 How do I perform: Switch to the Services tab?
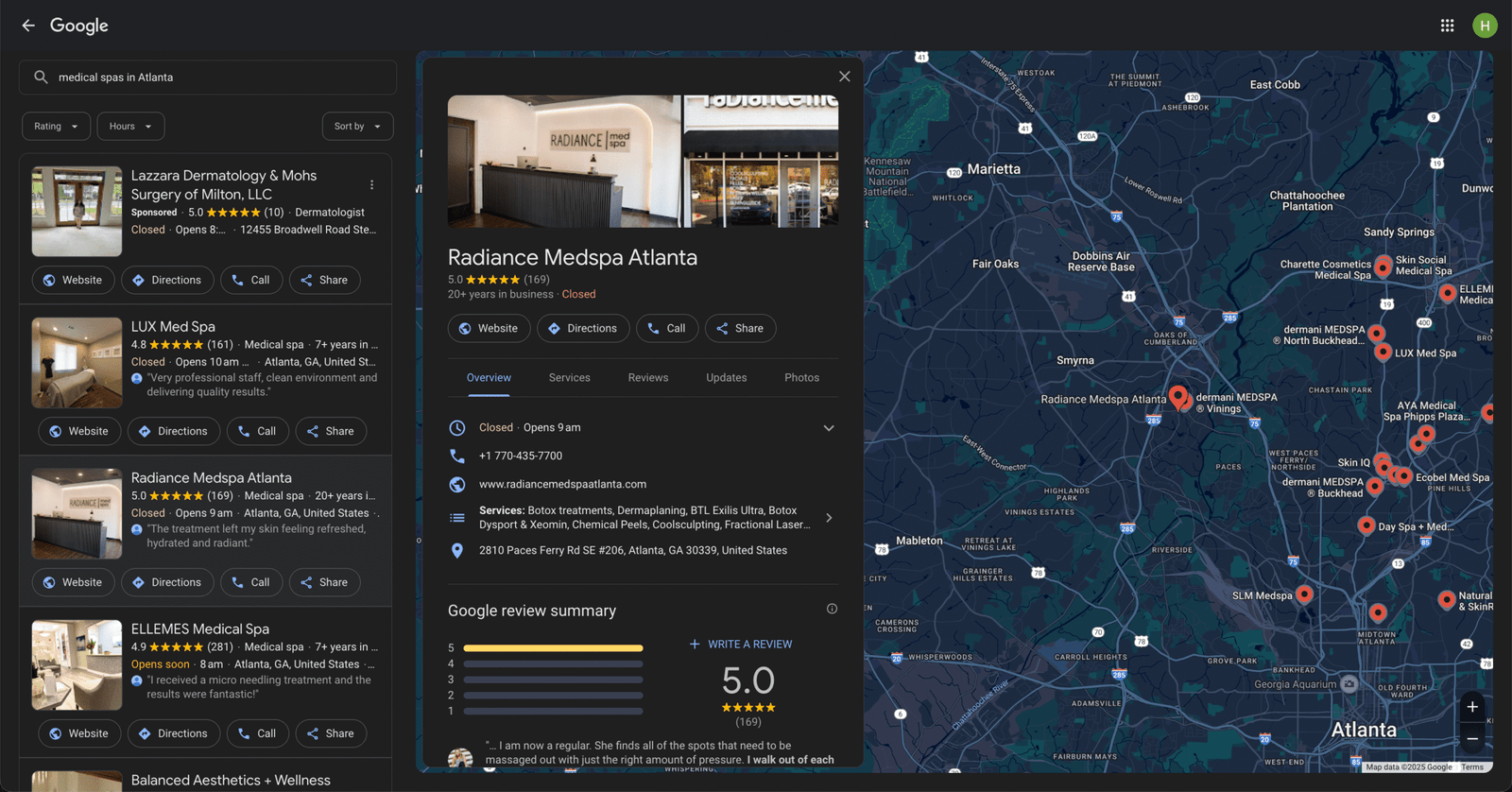point(569,377)
